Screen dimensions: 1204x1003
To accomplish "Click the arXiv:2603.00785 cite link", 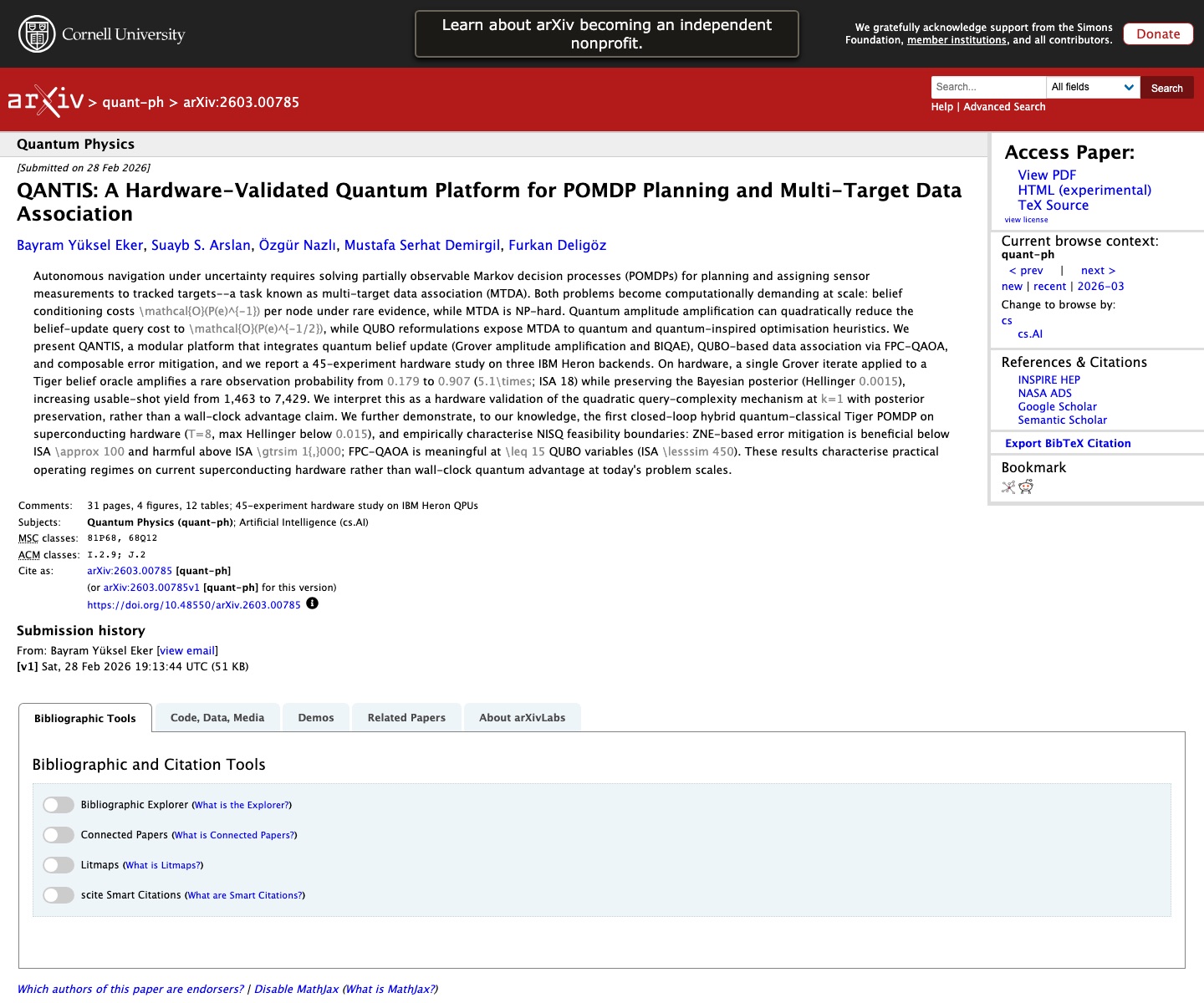I will (x=130, y=571).
